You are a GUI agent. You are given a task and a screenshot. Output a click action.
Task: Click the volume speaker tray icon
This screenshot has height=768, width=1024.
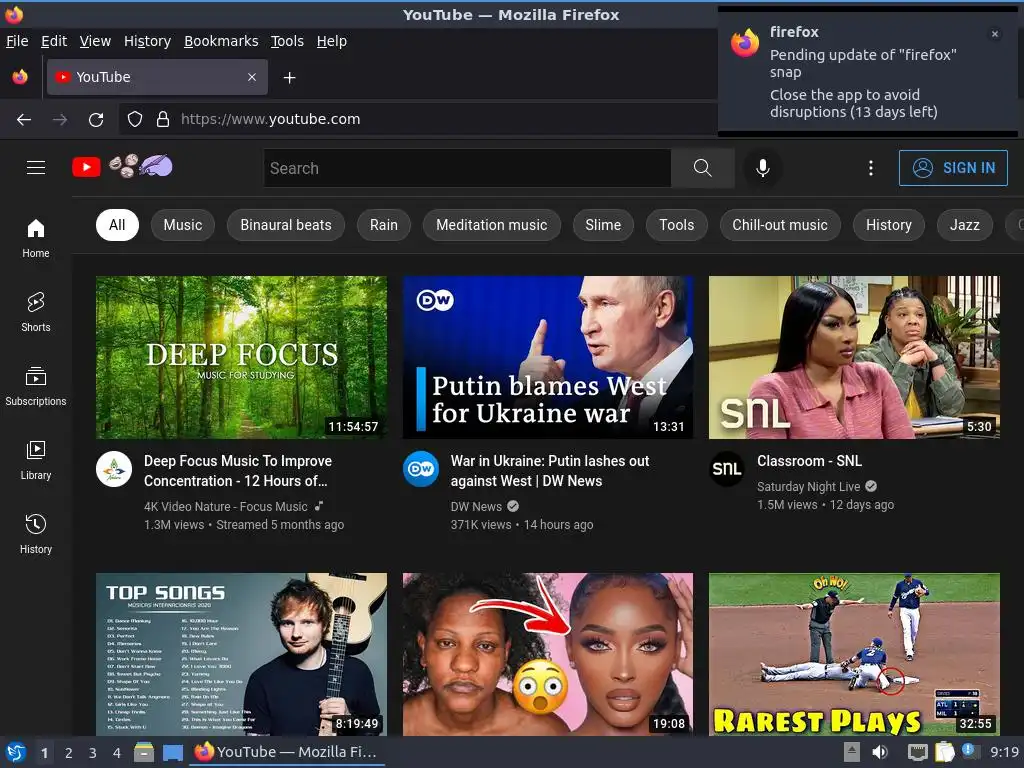click(x=880, y=752)
